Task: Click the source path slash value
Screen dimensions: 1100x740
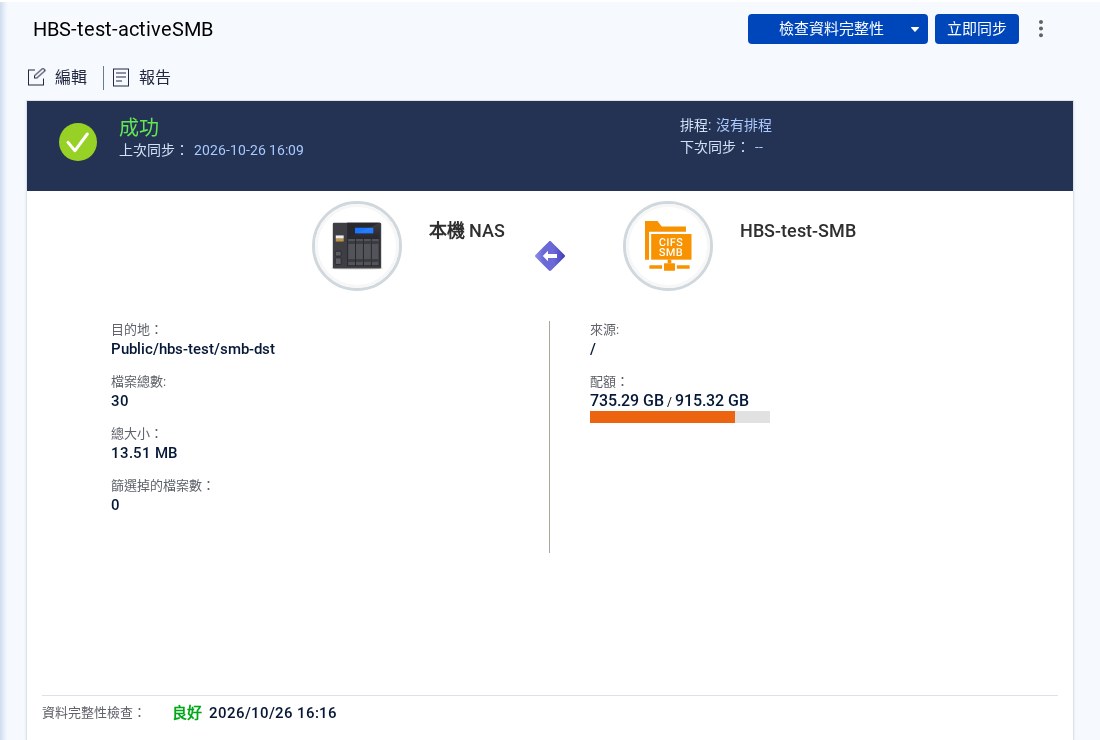Action: click(593, 349)
